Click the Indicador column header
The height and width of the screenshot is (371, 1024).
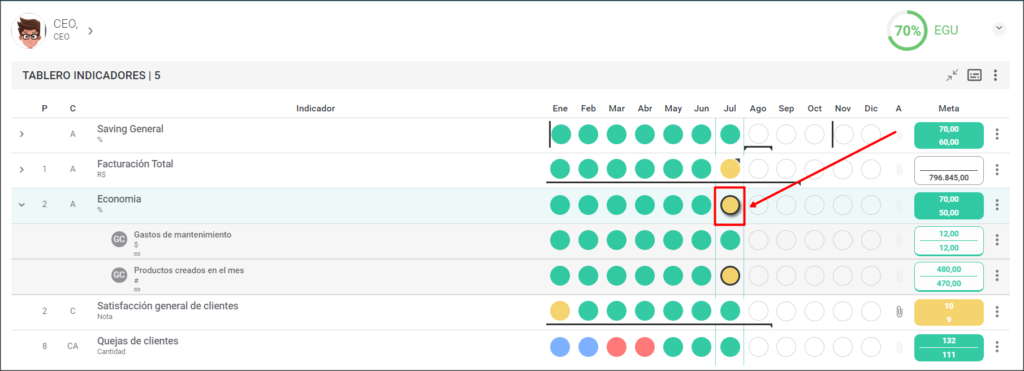pos(315,108)
